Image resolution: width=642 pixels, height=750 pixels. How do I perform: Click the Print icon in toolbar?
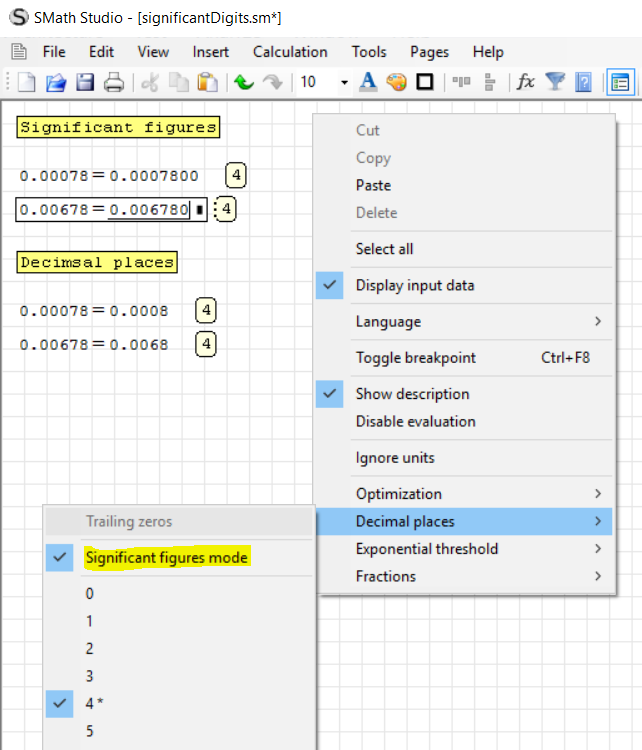tap(114, 82)
